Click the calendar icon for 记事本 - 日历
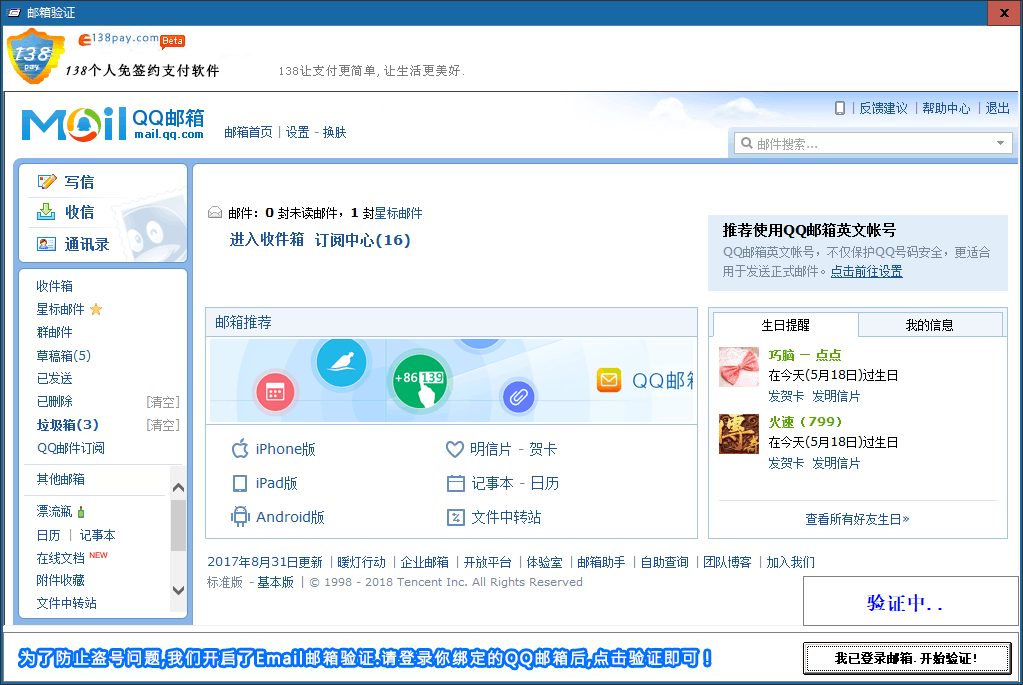The height and width of the screenshot is (685, 1023). pyautogui.click(x=455, y=483)
